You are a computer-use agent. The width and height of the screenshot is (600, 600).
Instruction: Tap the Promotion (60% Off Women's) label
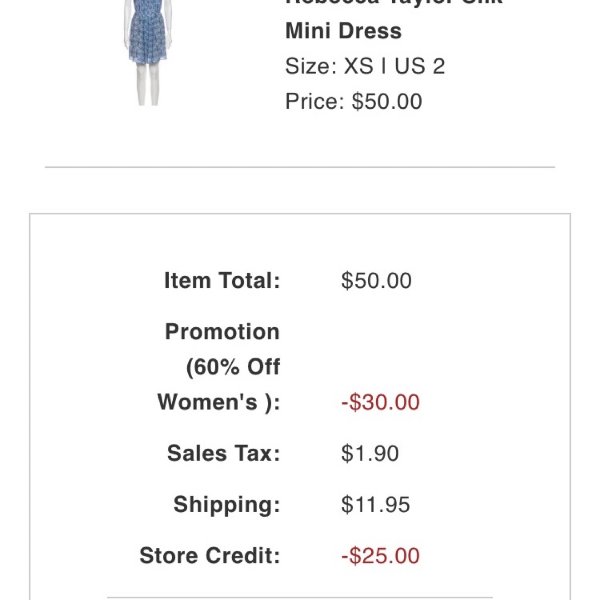(219, 367)
